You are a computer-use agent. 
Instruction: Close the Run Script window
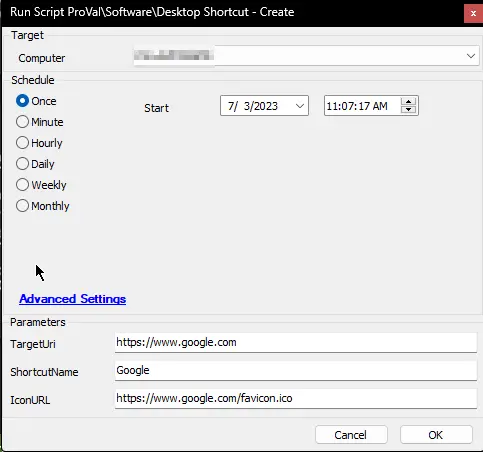click(473, 14)
